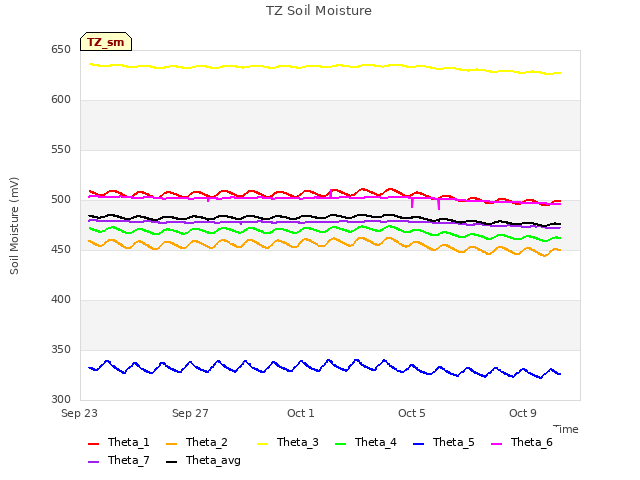
Task: Click the 450 y-axis tick label
Action: click(x=61, y=249)
